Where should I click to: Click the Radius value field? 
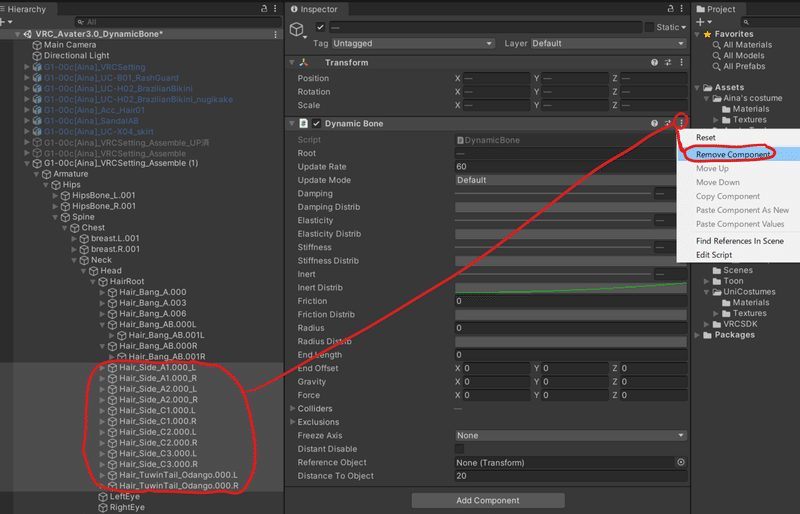click(x=571, y=328)
